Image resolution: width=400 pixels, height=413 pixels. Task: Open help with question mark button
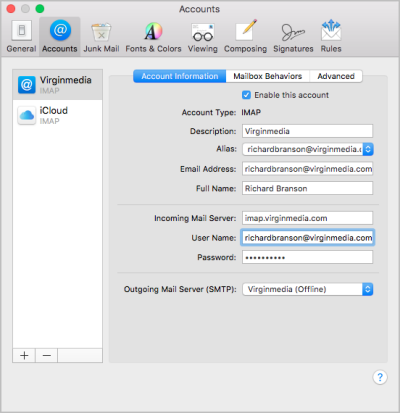380,377
